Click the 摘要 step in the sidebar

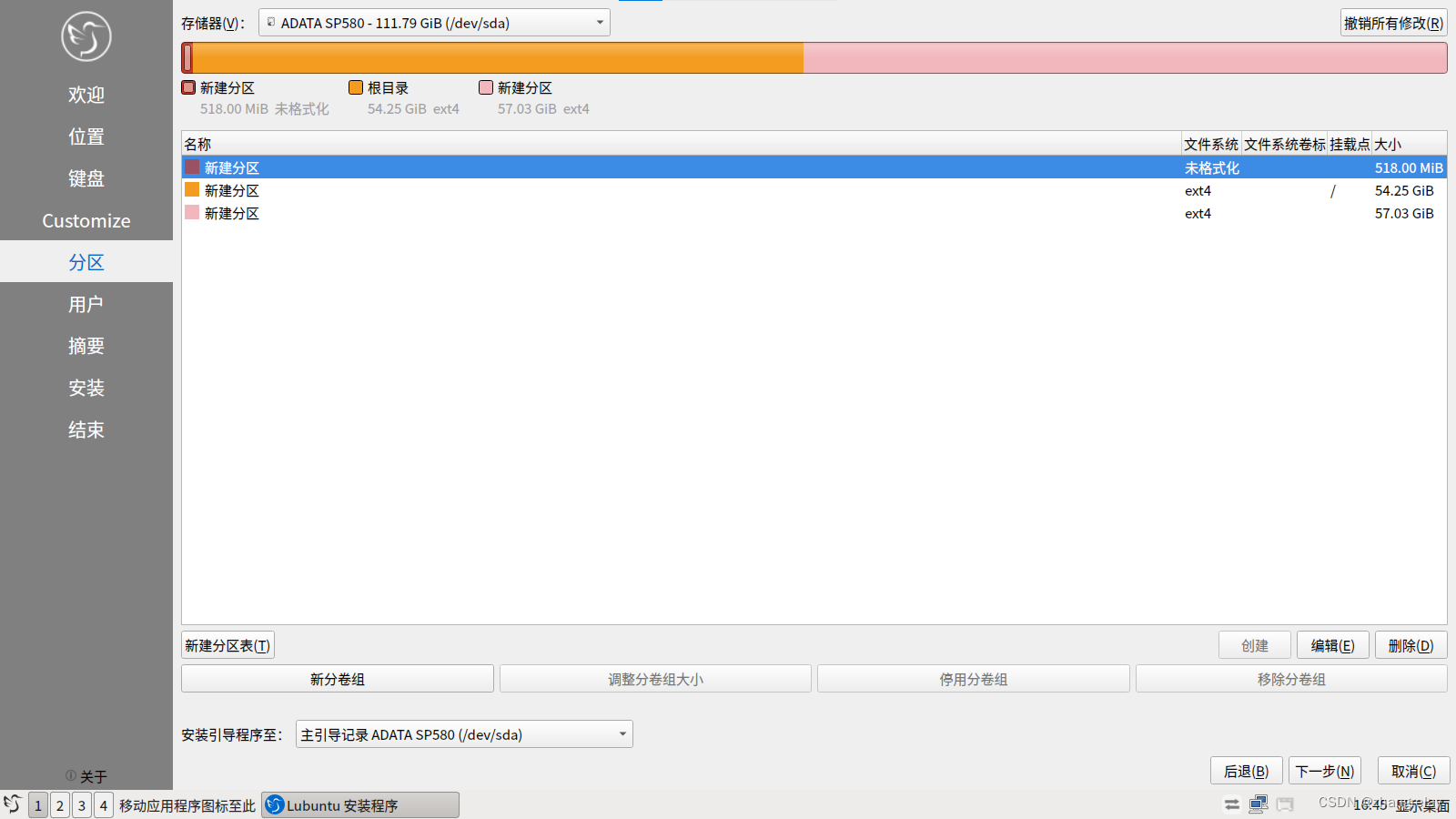click(x=86, y=346)
